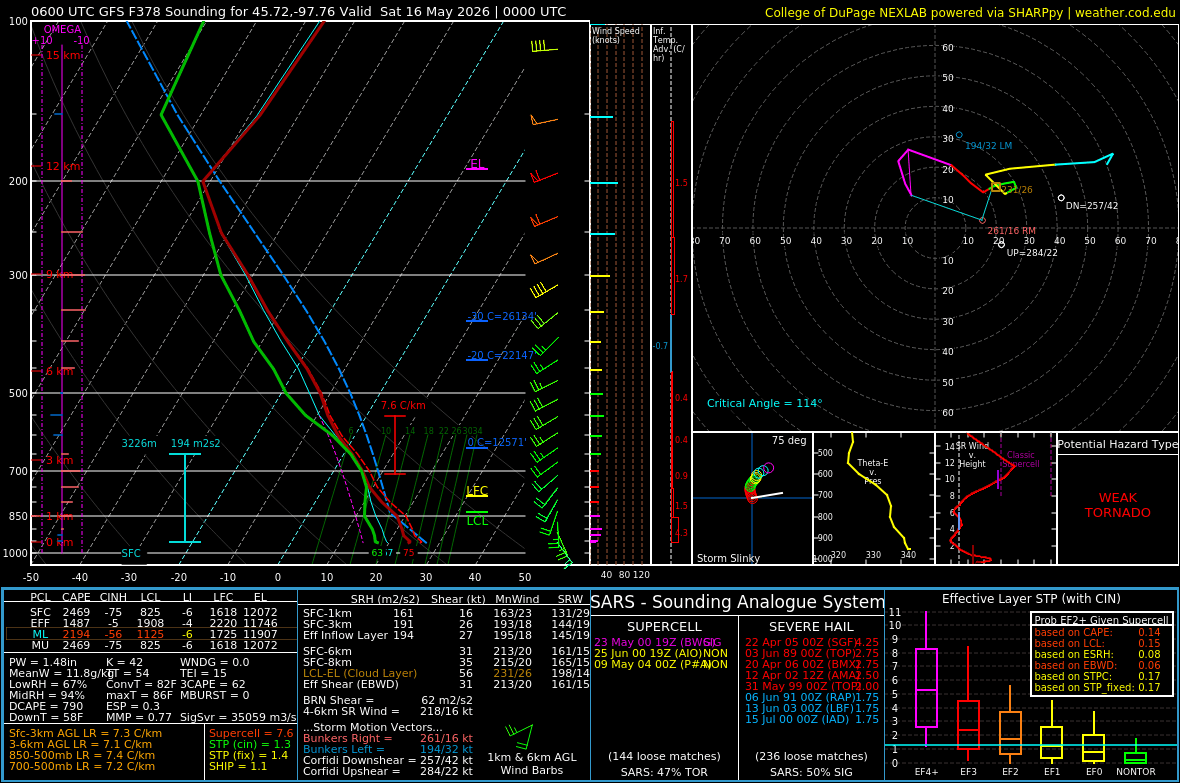The image size is (1180, 783).
Task: Click the 'Inf. Temp. Adv.' panel header
Action: pos(668,44)
